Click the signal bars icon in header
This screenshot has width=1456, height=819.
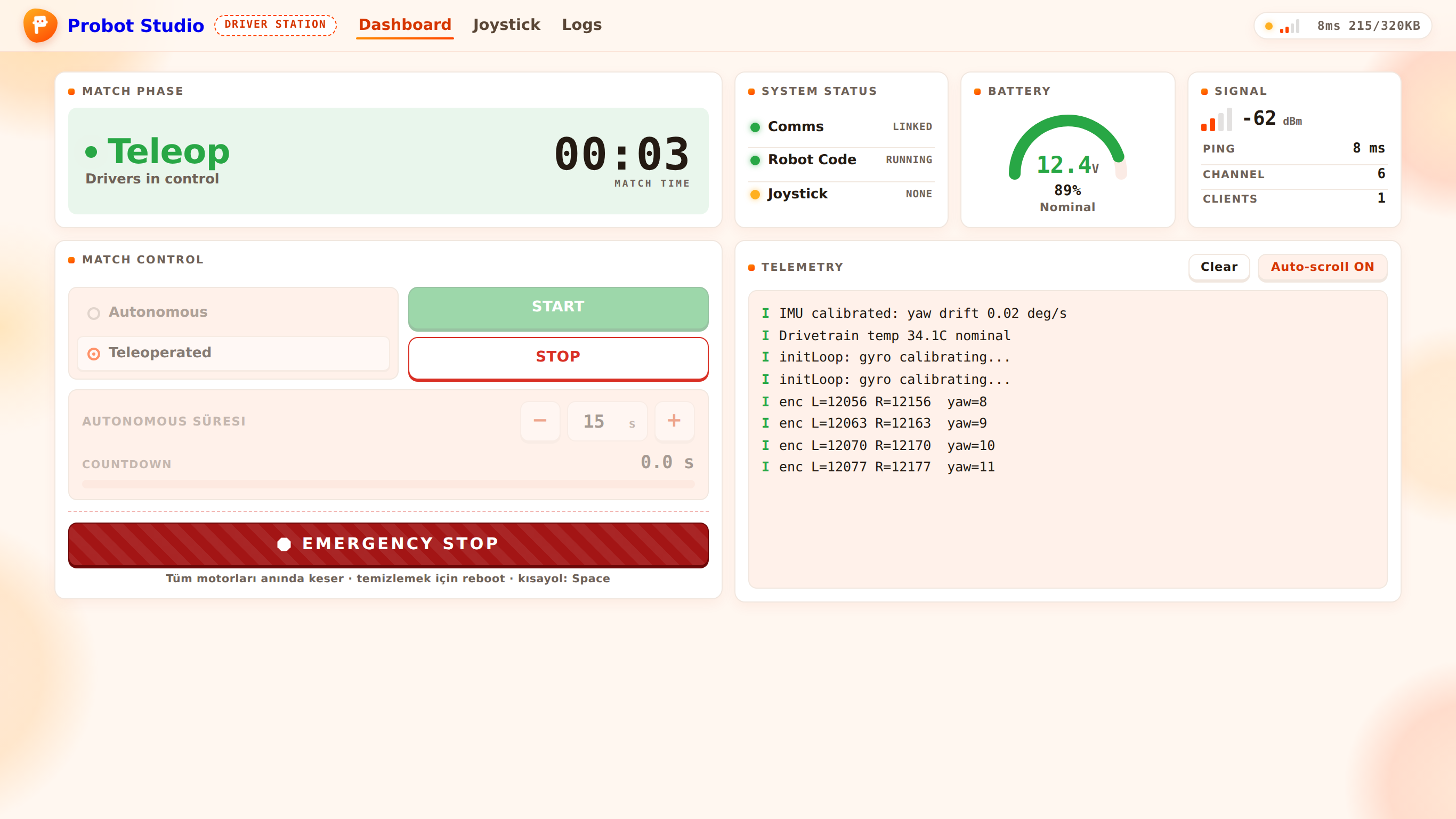pos(1289,27)
